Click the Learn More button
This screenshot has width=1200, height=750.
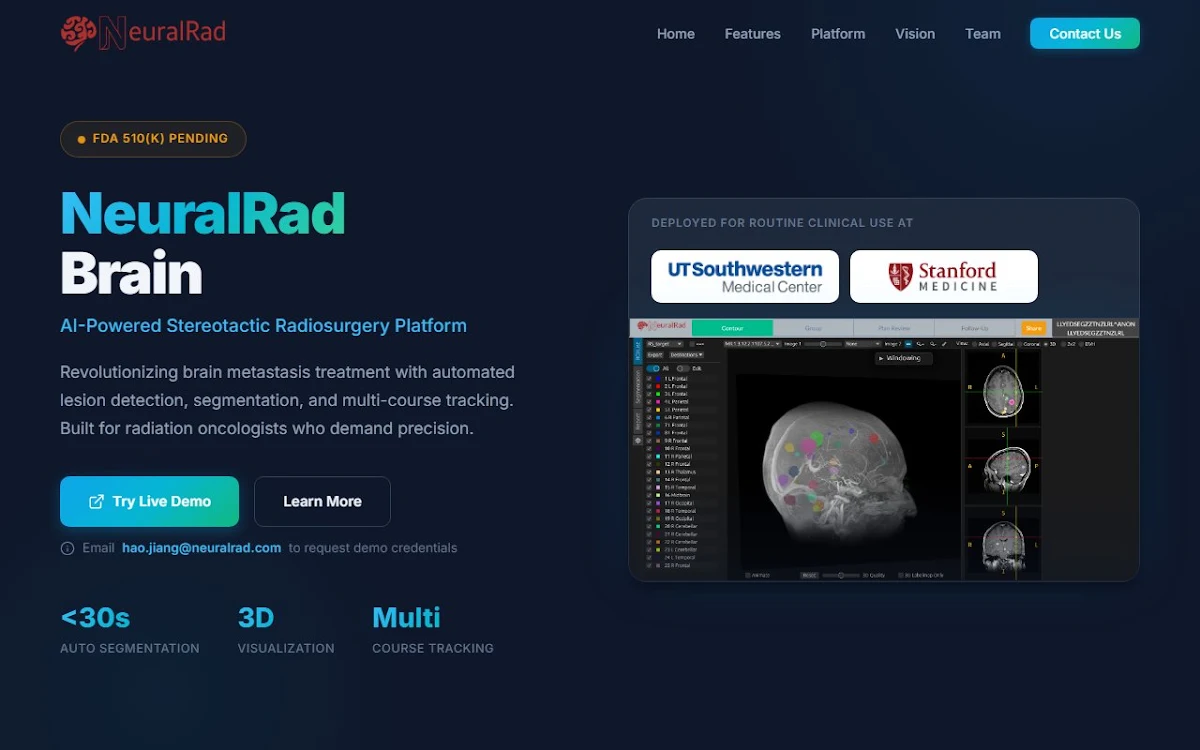point(322,502)
